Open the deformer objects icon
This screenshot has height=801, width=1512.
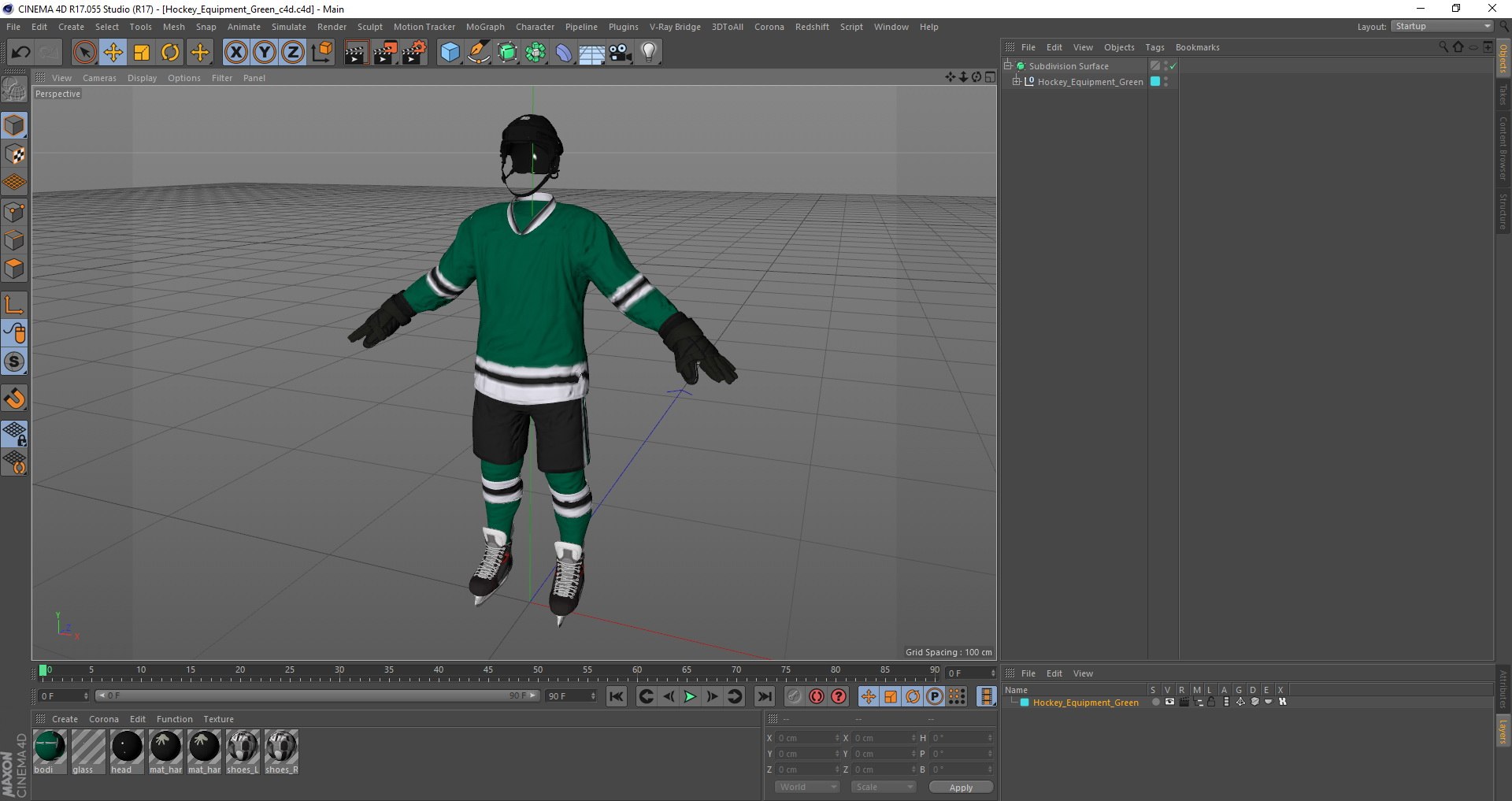tap(564, 53)
